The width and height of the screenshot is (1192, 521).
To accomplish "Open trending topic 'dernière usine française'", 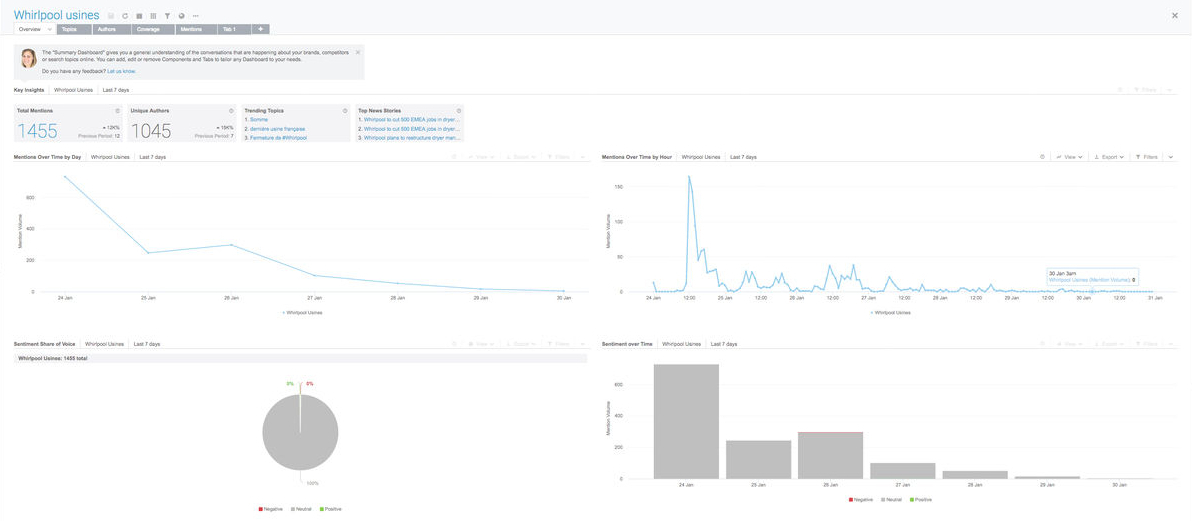I will click(x=277, y=128).
